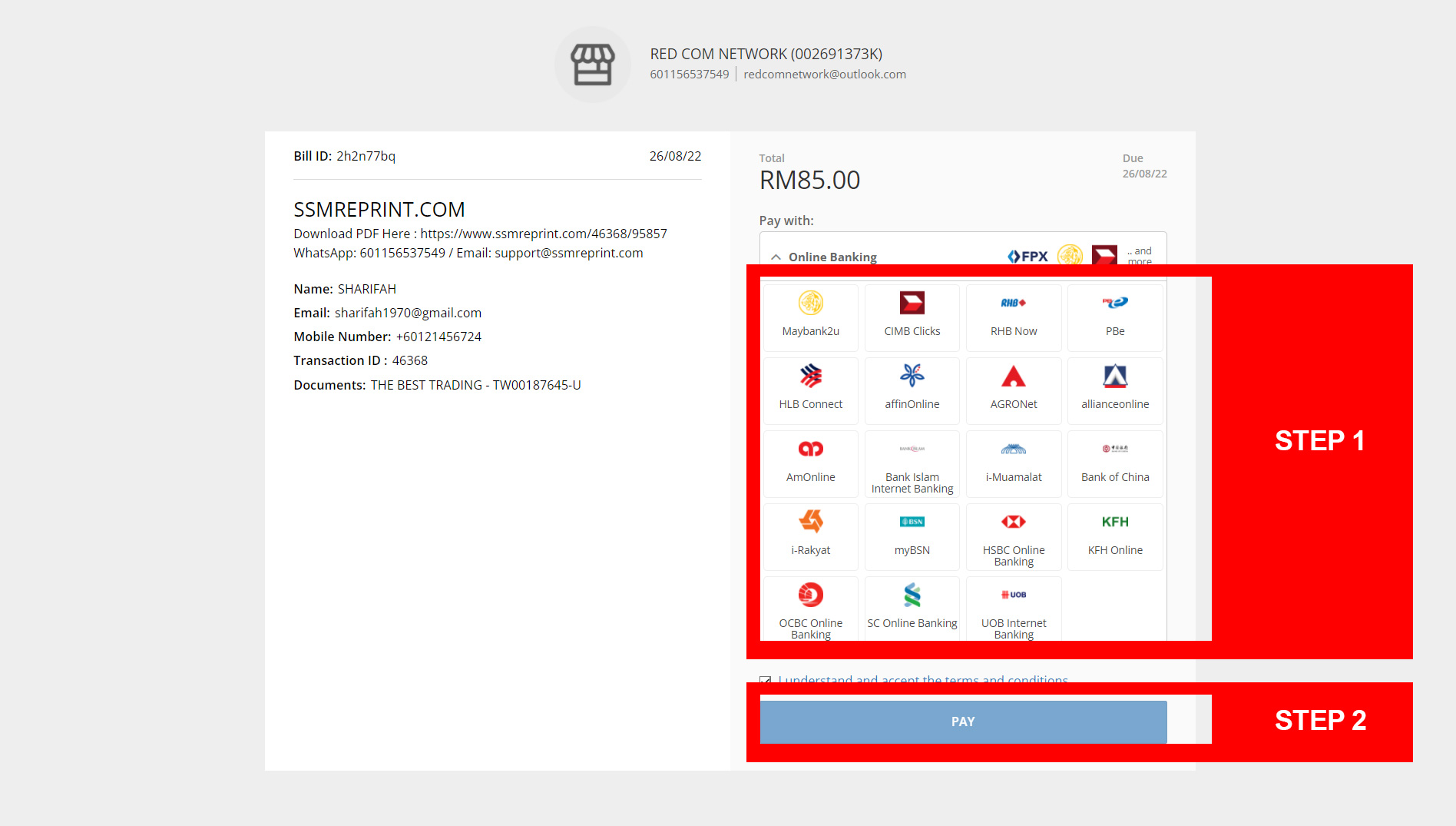Pick UOB Internet Banking
1456x826 pixels.
click(1014, 609)
